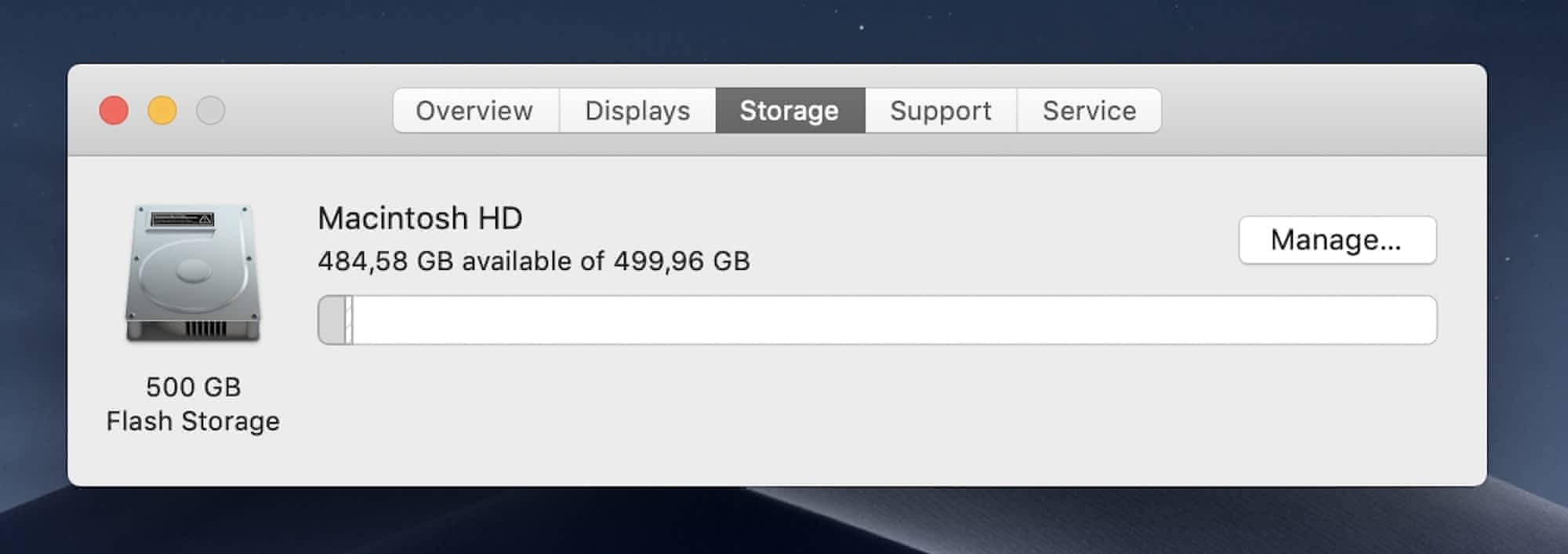Switch to the Overview tab
The width and height of the screenshot is (1568, 554).
click(x=475, y=111)
